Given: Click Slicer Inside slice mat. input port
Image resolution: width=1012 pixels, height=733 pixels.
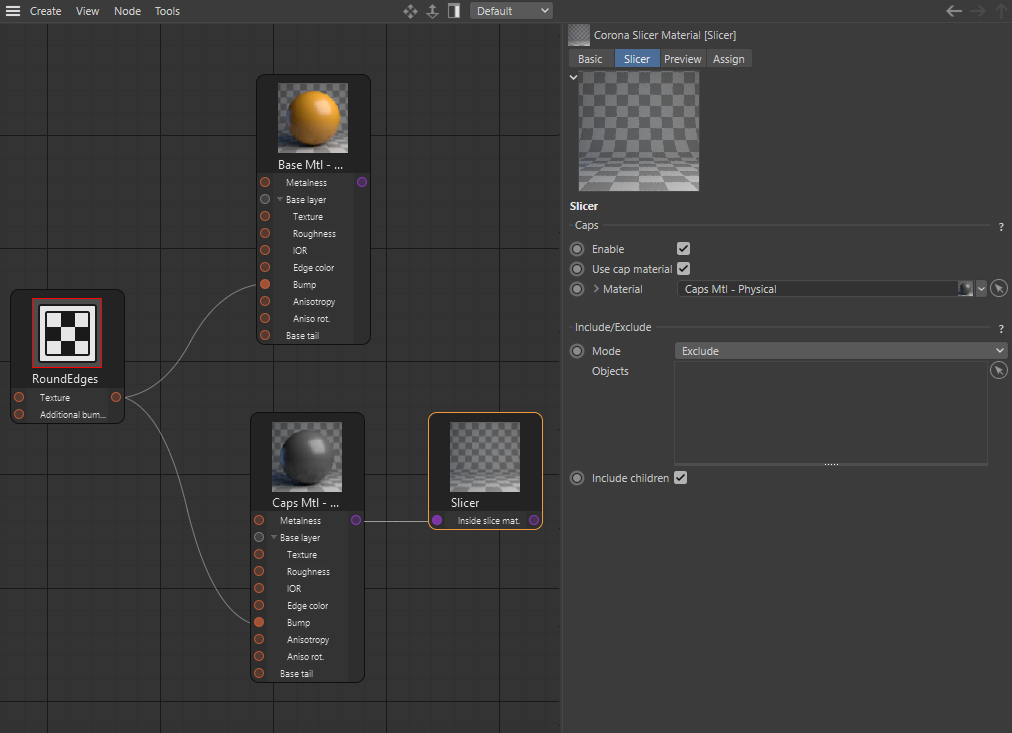Looking at the screenshot, I should (x=437, y=520).
